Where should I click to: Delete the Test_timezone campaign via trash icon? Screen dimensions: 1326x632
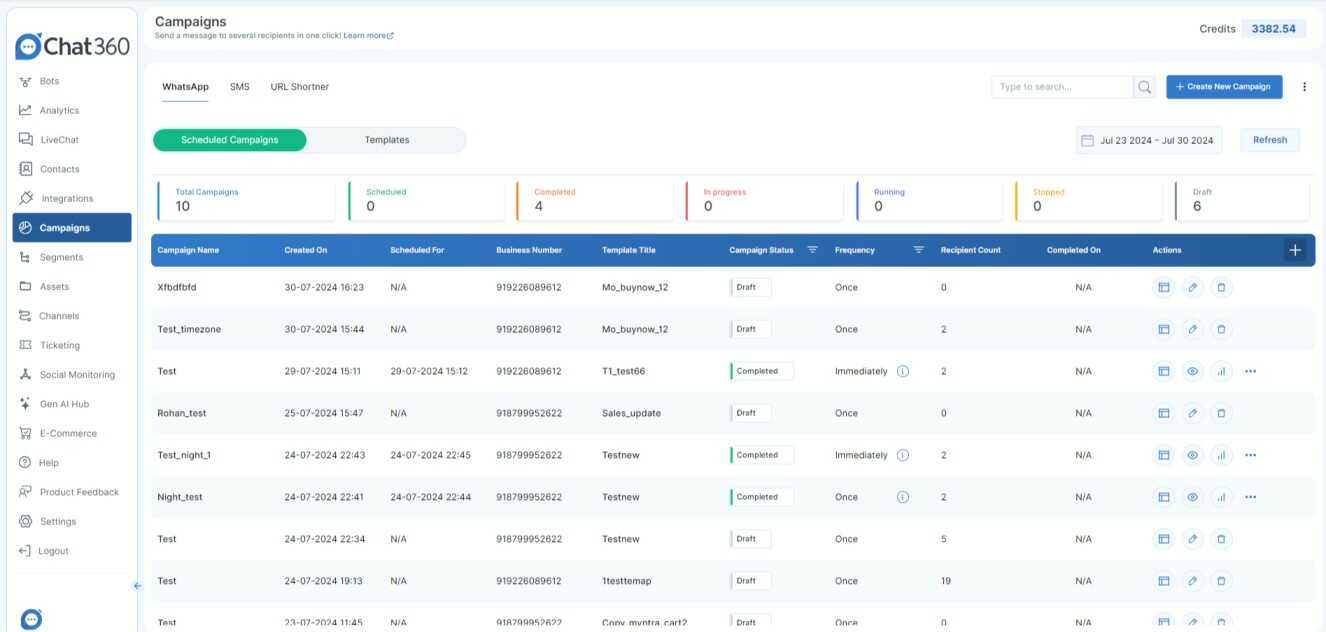pos(1221,329)
